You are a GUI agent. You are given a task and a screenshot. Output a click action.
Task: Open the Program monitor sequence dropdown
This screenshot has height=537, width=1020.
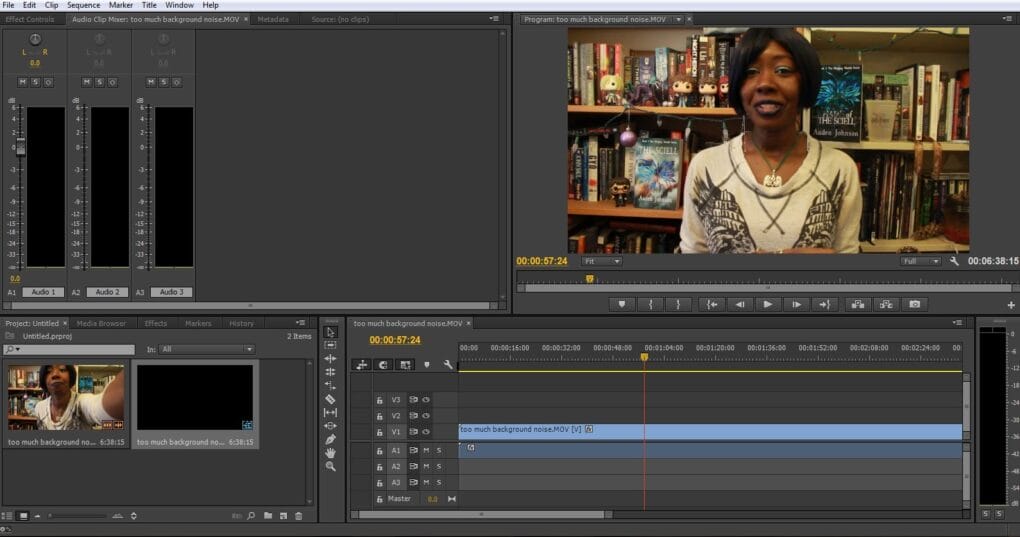click(678, 20)
